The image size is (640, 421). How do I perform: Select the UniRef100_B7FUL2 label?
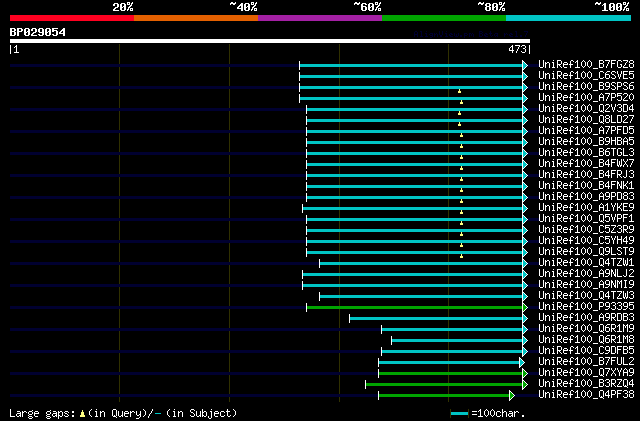586,362
